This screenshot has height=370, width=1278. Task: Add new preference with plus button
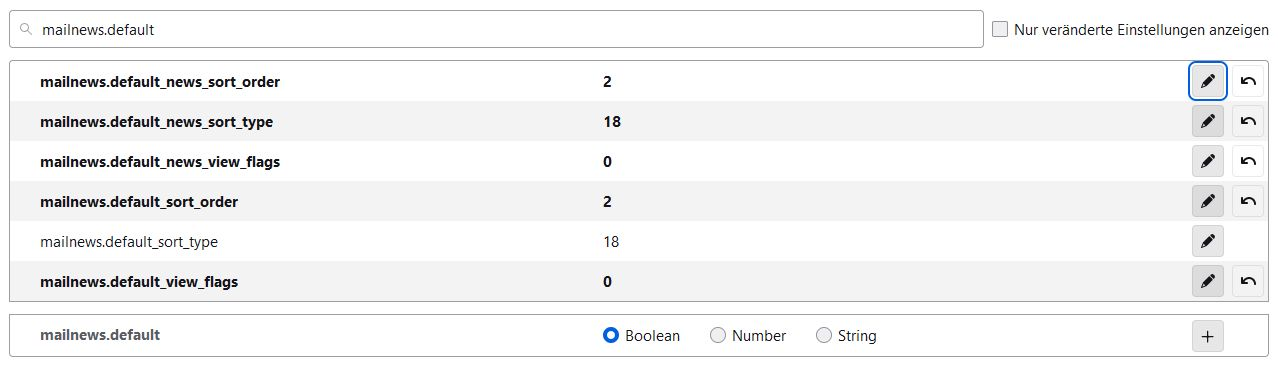[1208, 336]
